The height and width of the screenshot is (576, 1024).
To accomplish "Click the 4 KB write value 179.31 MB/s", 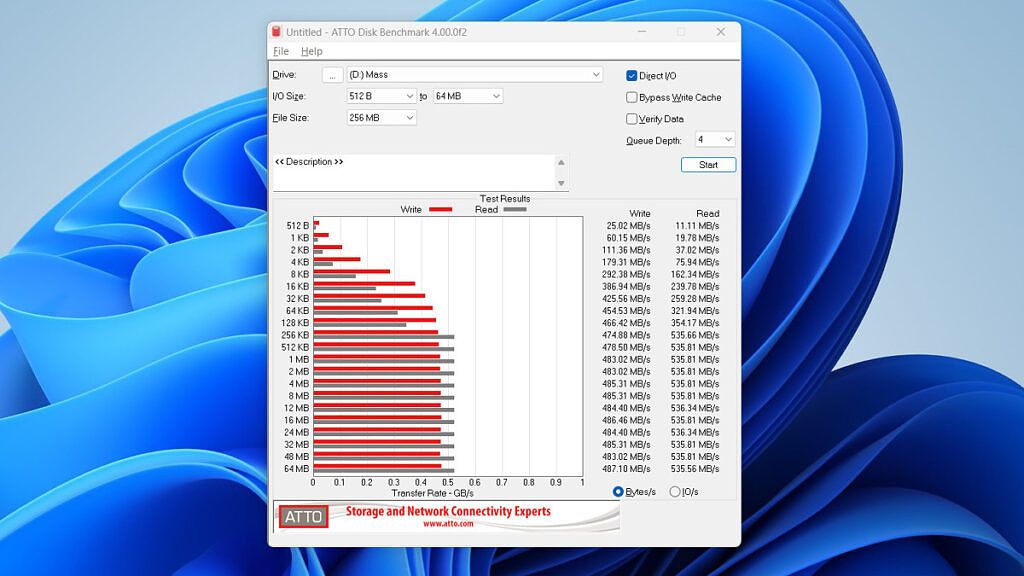I will (x=626, y=262).
